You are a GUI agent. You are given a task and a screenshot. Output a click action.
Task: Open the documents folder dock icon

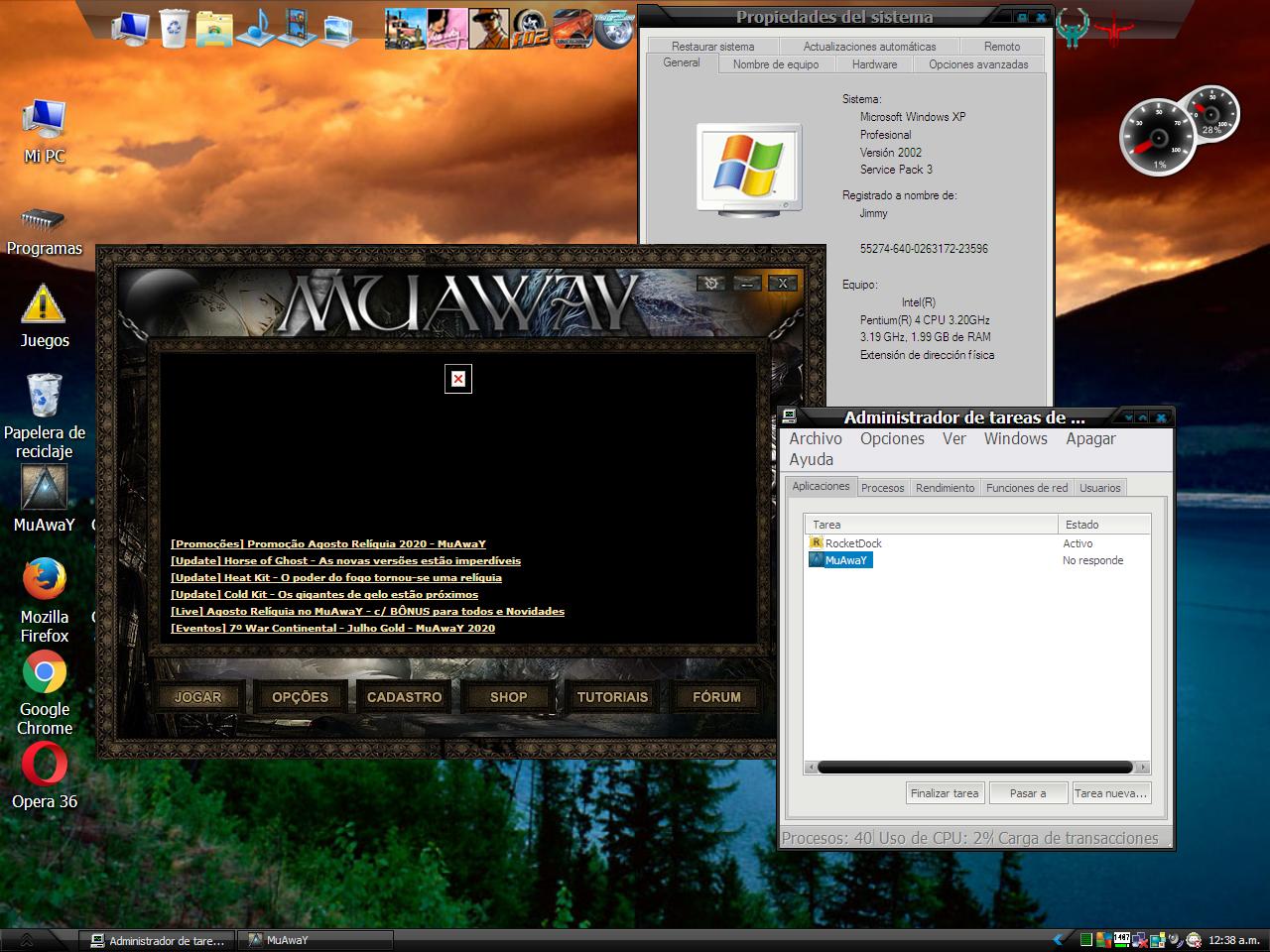coord(214,28)
